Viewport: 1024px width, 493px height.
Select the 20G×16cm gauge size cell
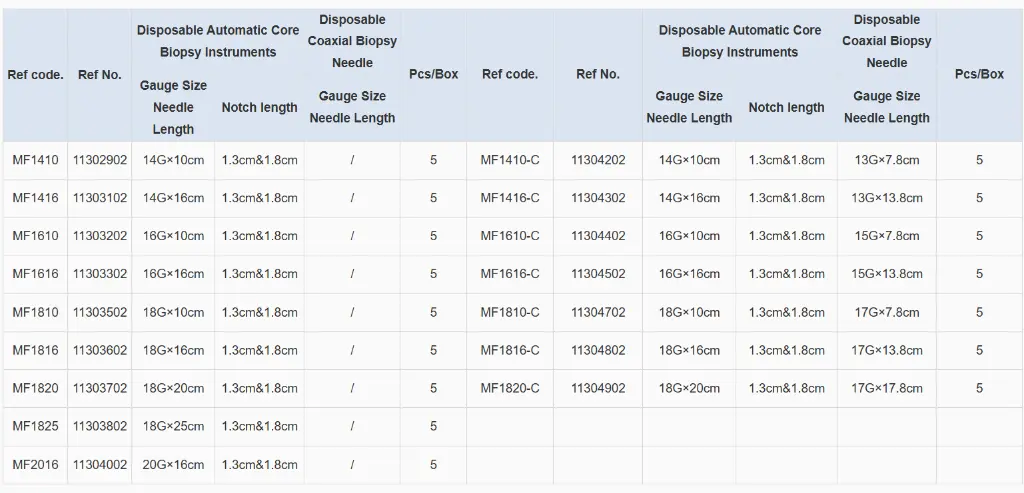[x=173, y=464]
